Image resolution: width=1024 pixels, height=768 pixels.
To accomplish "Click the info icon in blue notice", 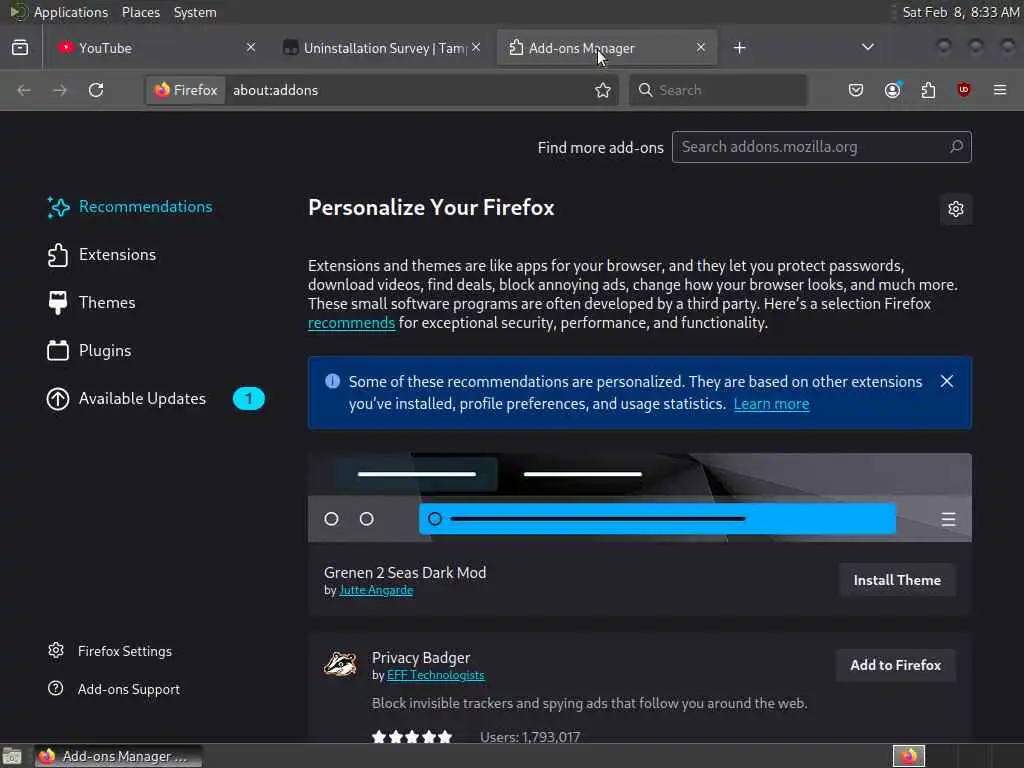I will click(x=332, y=381).
